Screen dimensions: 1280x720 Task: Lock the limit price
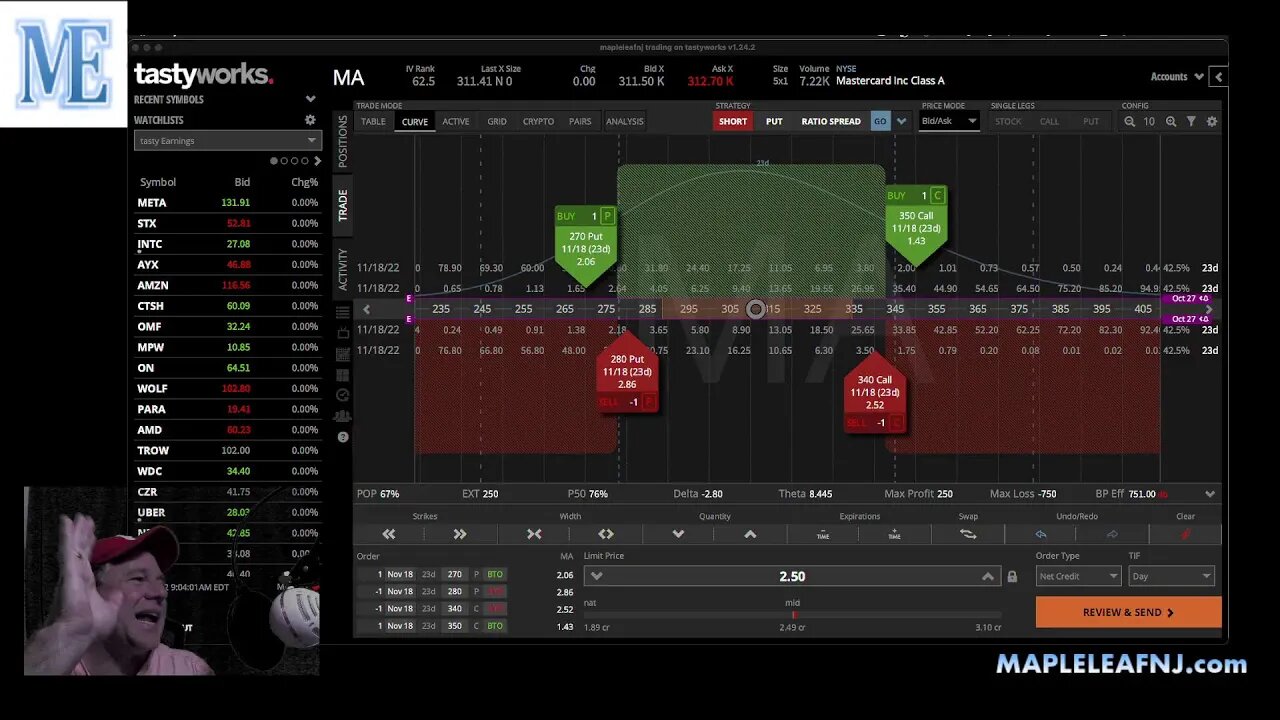coord(1012,577)
